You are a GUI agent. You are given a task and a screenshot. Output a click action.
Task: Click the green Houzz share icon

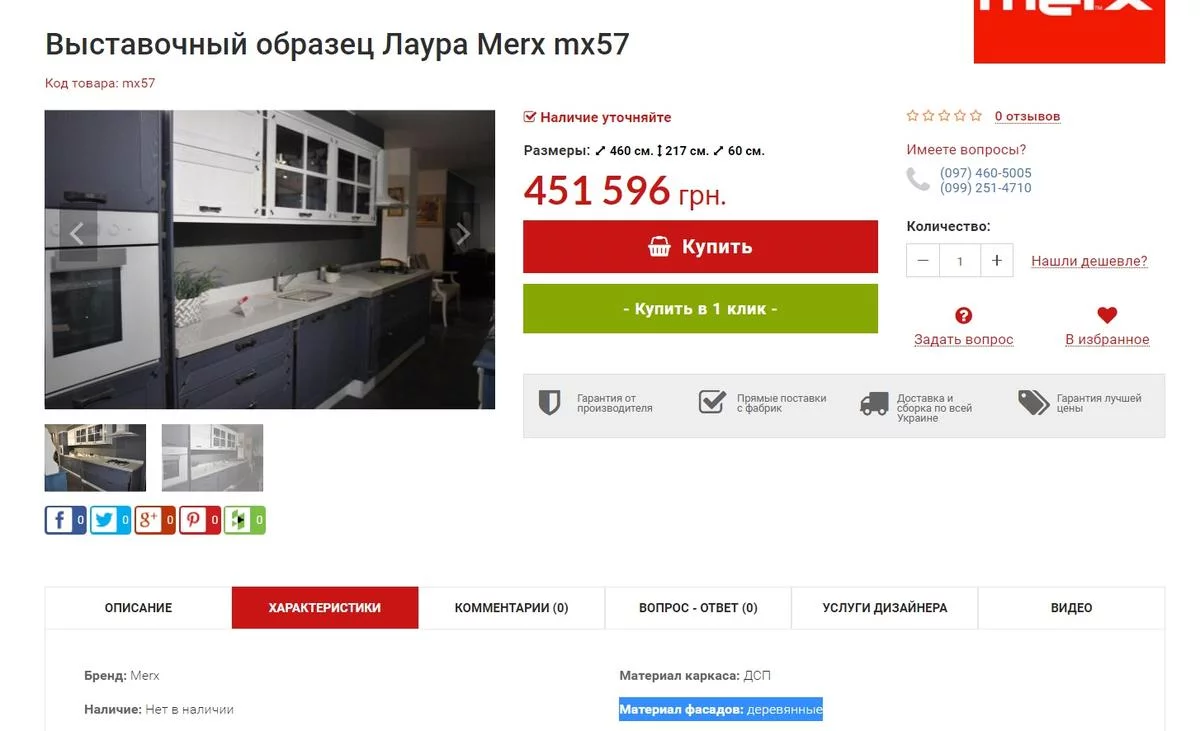tap(238, 520)
